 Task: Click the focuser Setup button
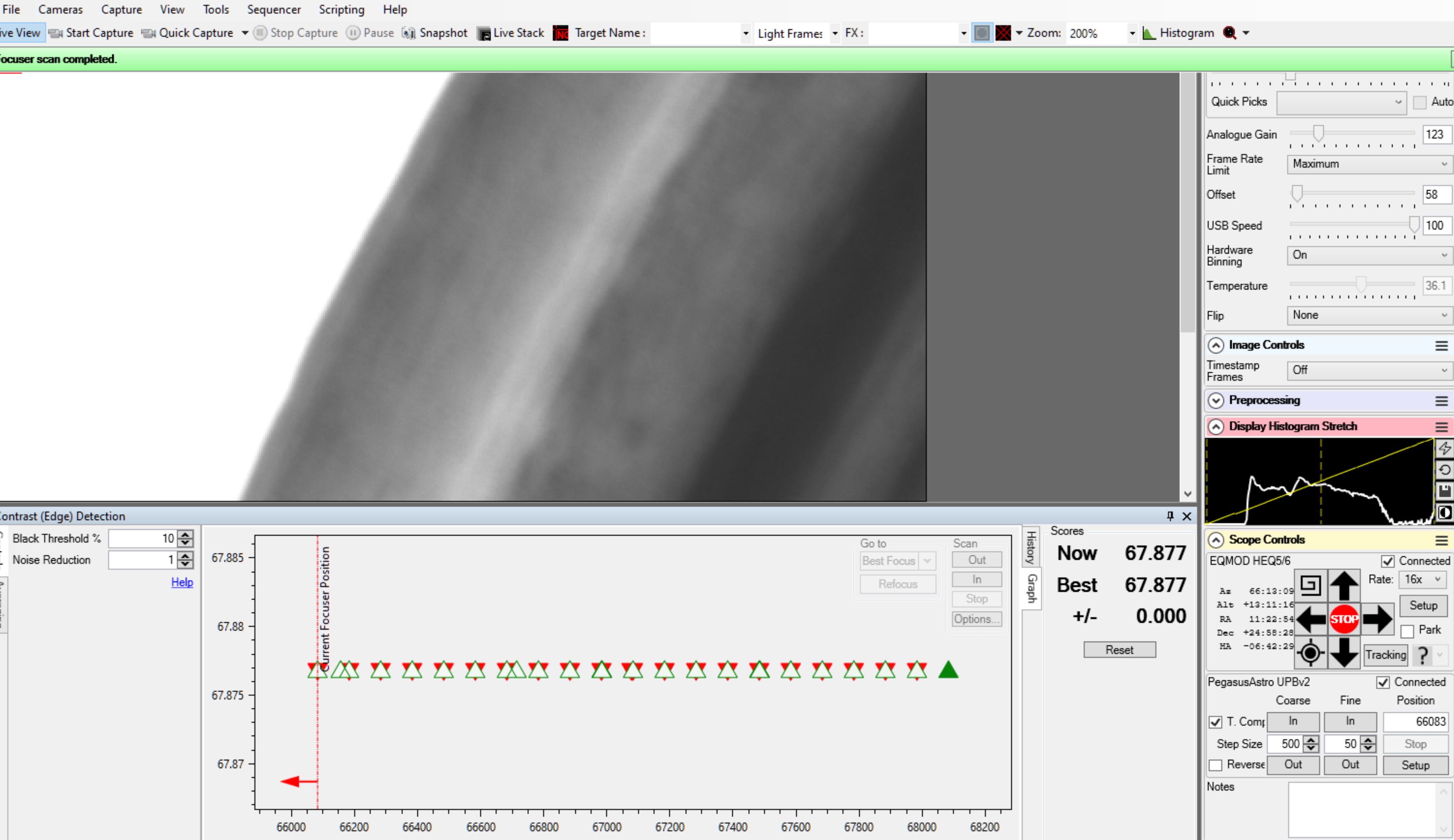point(1415,766)
